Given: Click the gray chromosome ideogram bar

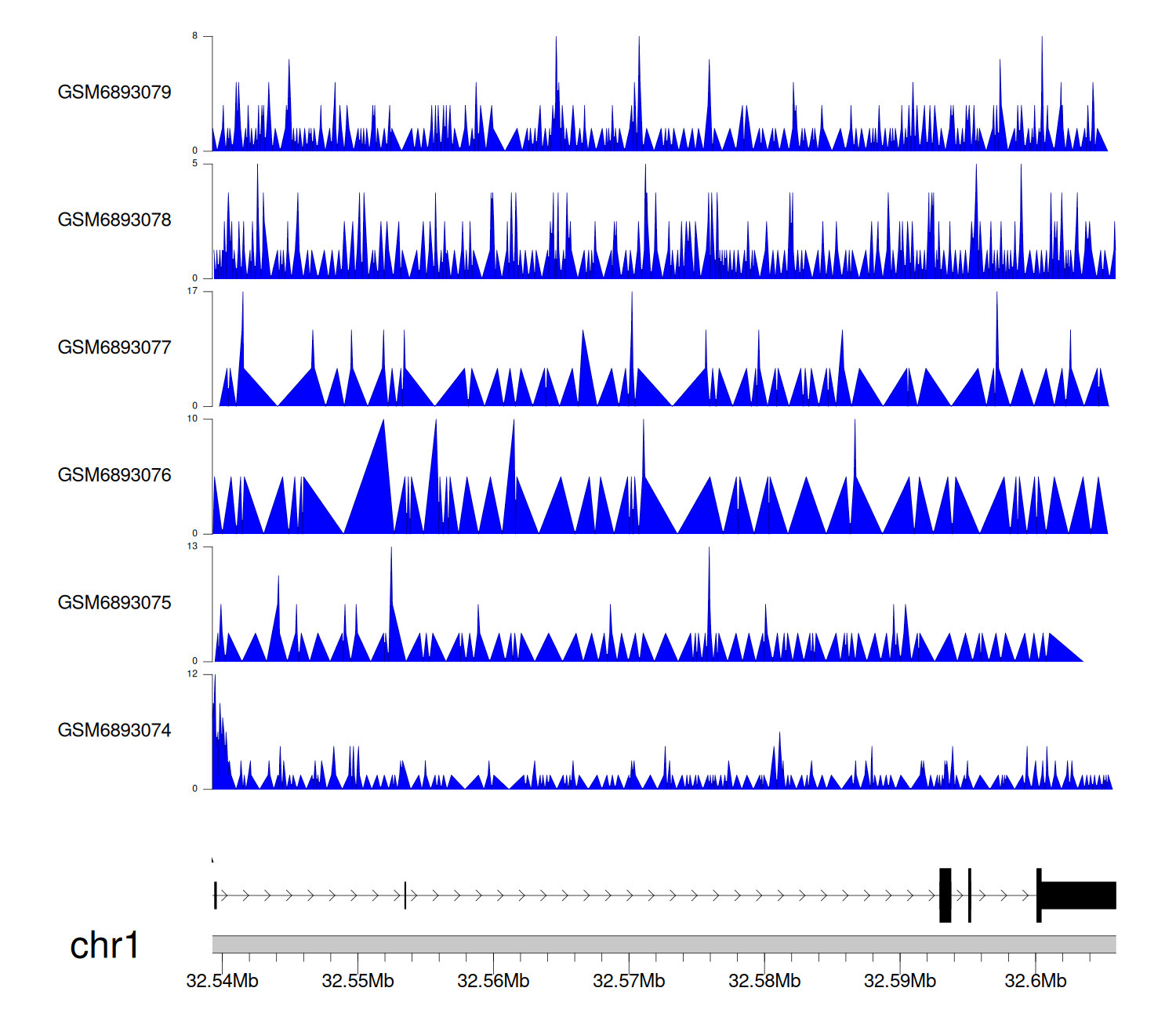Looking at the screenshot, I should (663, 944).
